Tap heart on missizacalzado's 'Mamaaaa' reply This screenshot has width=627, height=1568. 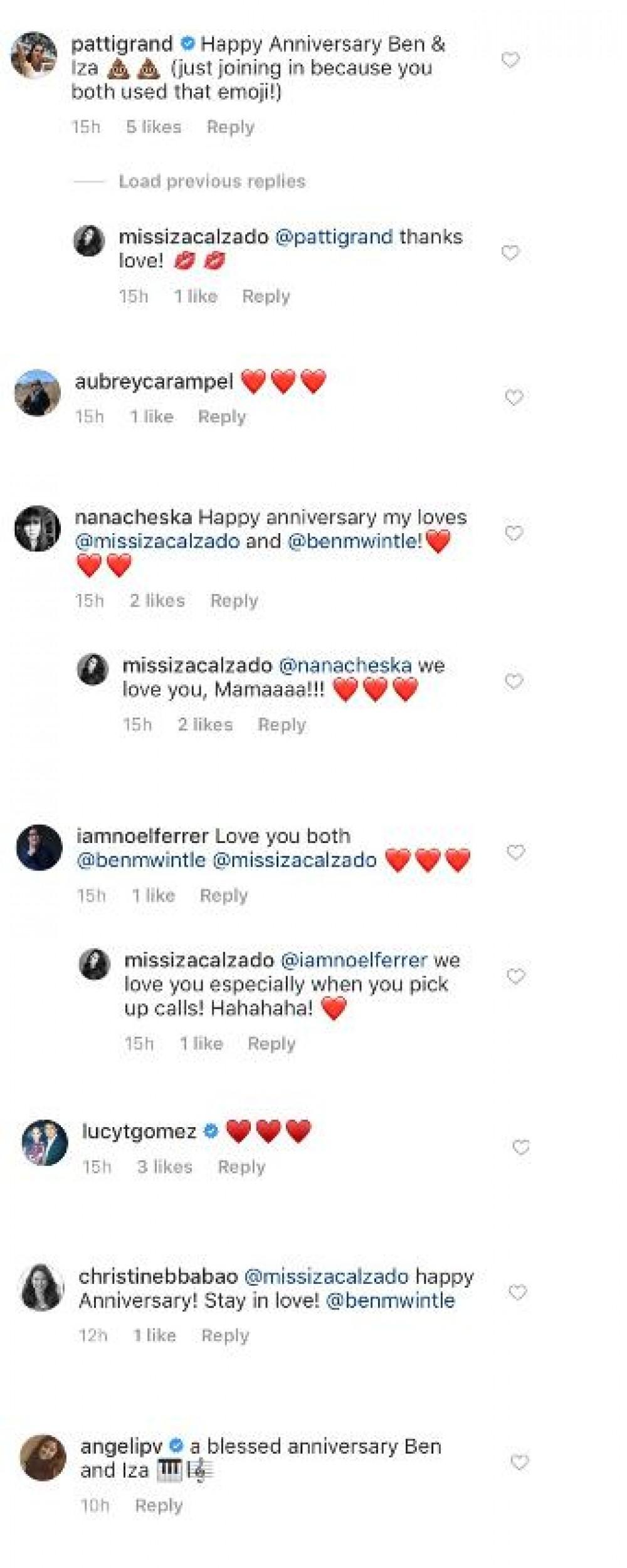coord(514,682)
